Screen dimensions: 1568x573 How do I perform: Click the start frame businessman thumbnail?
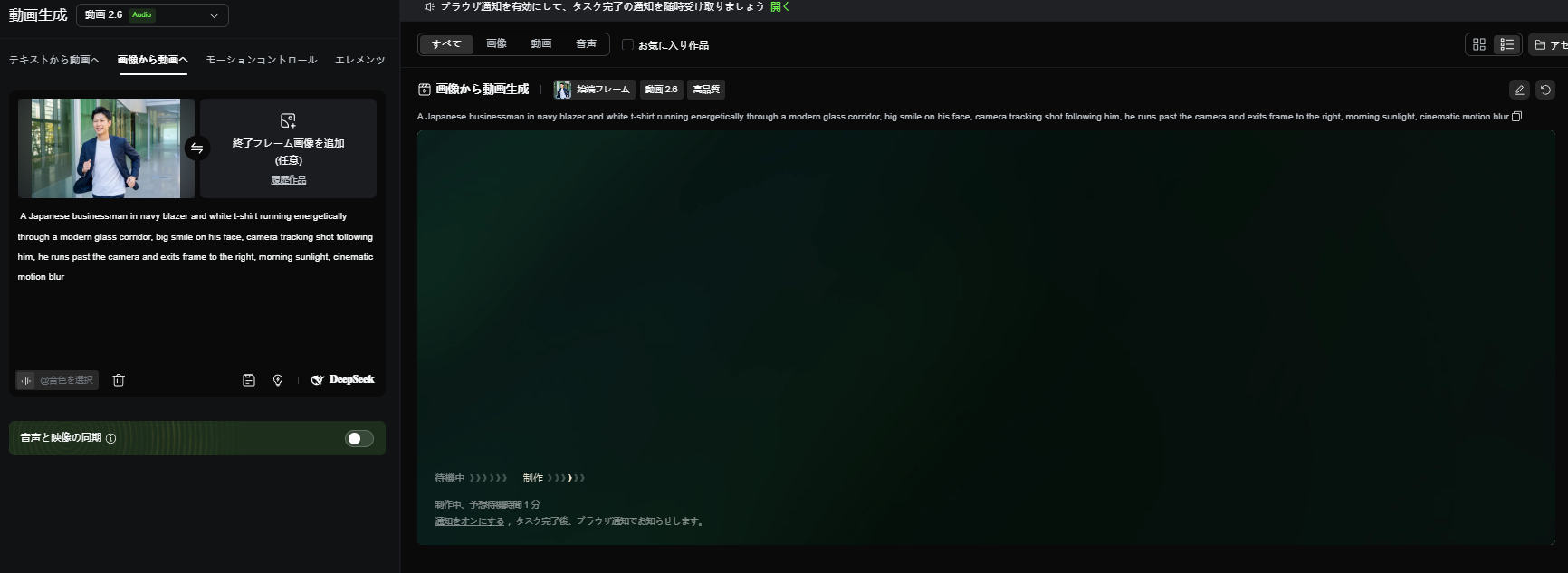click(106, 148)
